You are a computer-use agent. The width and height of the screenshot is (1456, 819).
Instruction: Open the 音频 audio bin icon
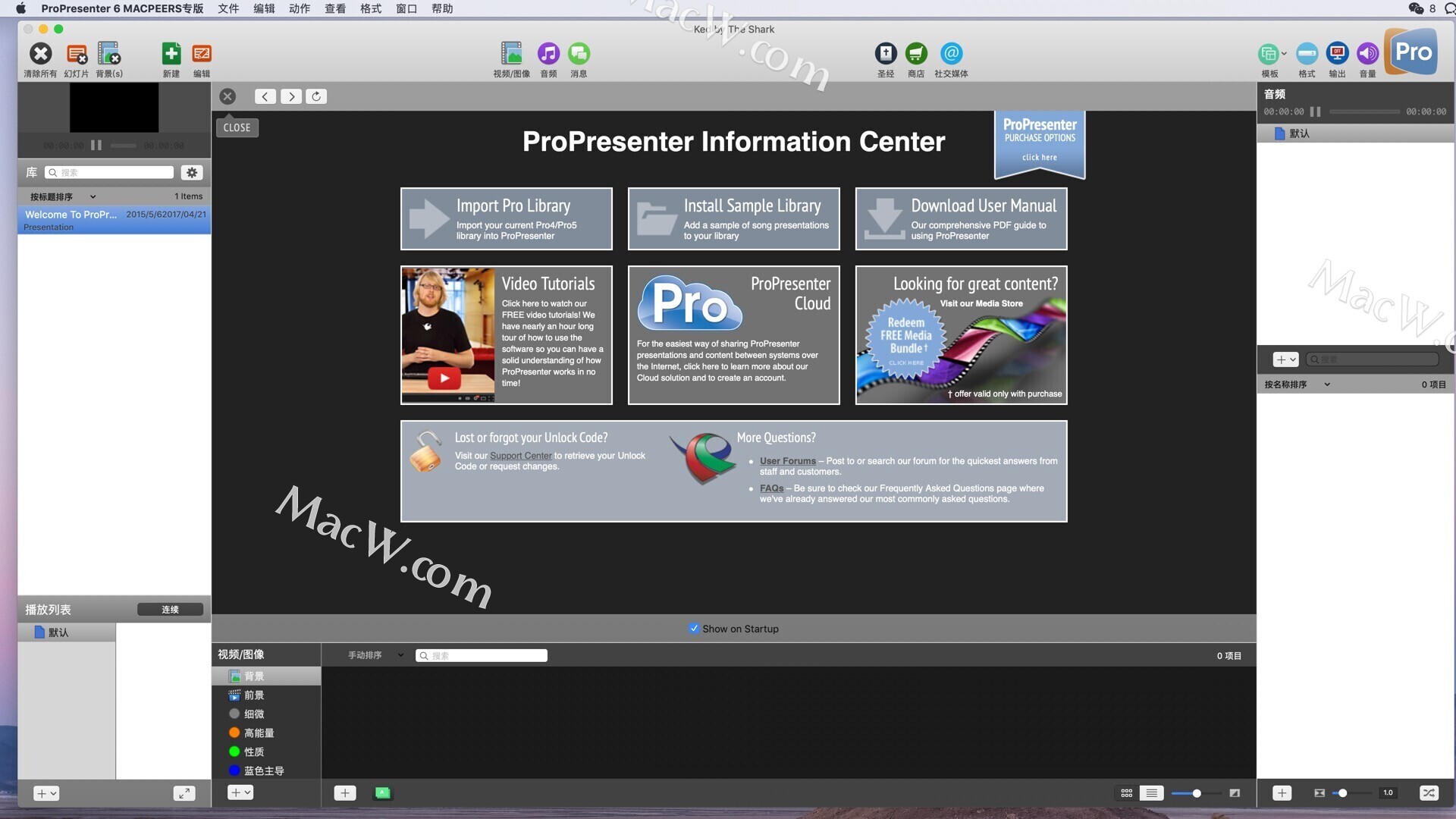[548, 54]
